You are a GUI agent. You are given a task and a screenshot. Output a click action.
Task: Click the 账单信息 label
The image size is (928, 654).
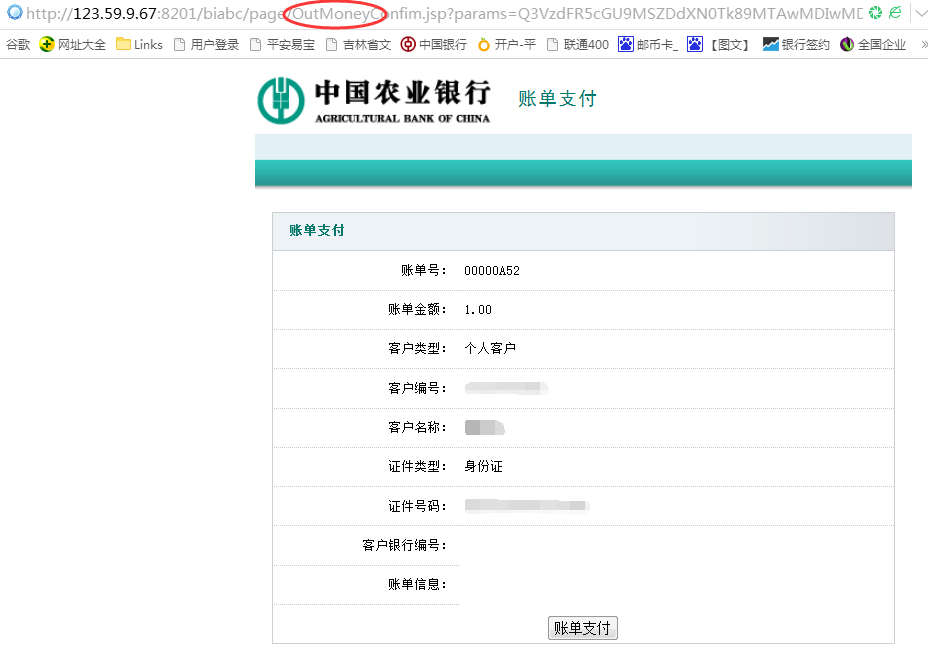(x=417, y=584)
